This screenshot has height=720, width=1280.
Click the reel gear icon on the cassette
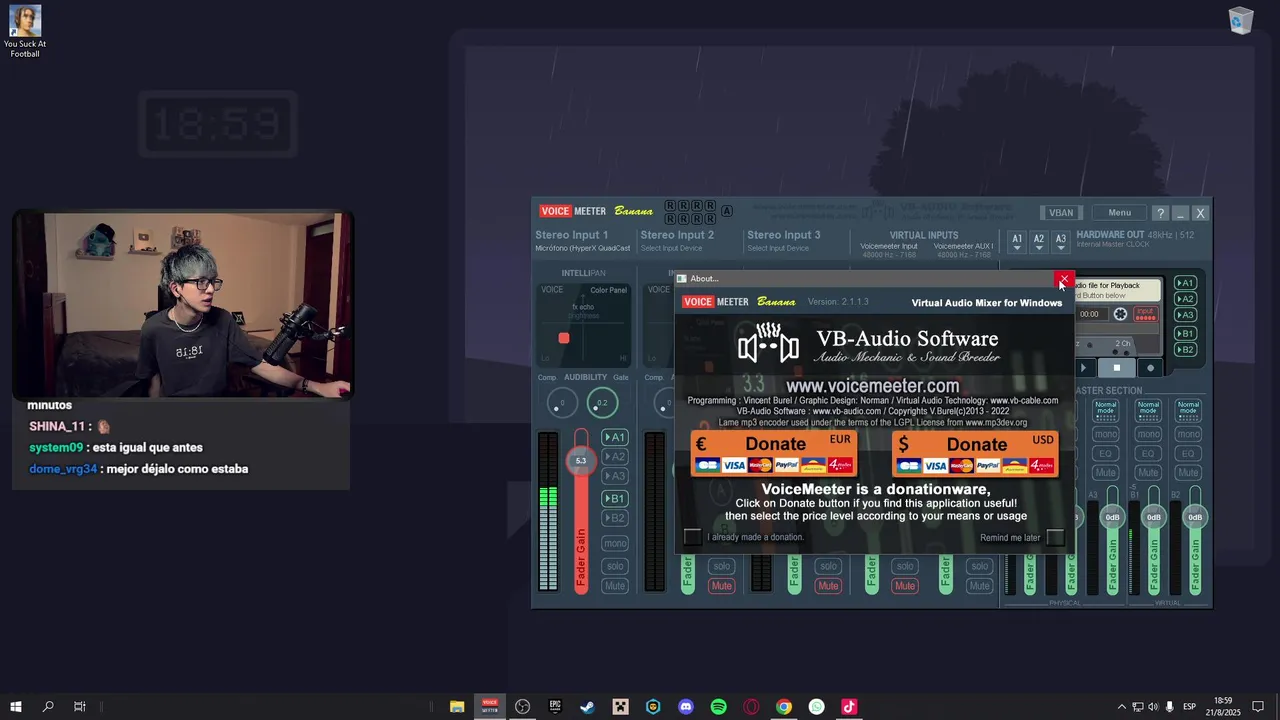1120,314
